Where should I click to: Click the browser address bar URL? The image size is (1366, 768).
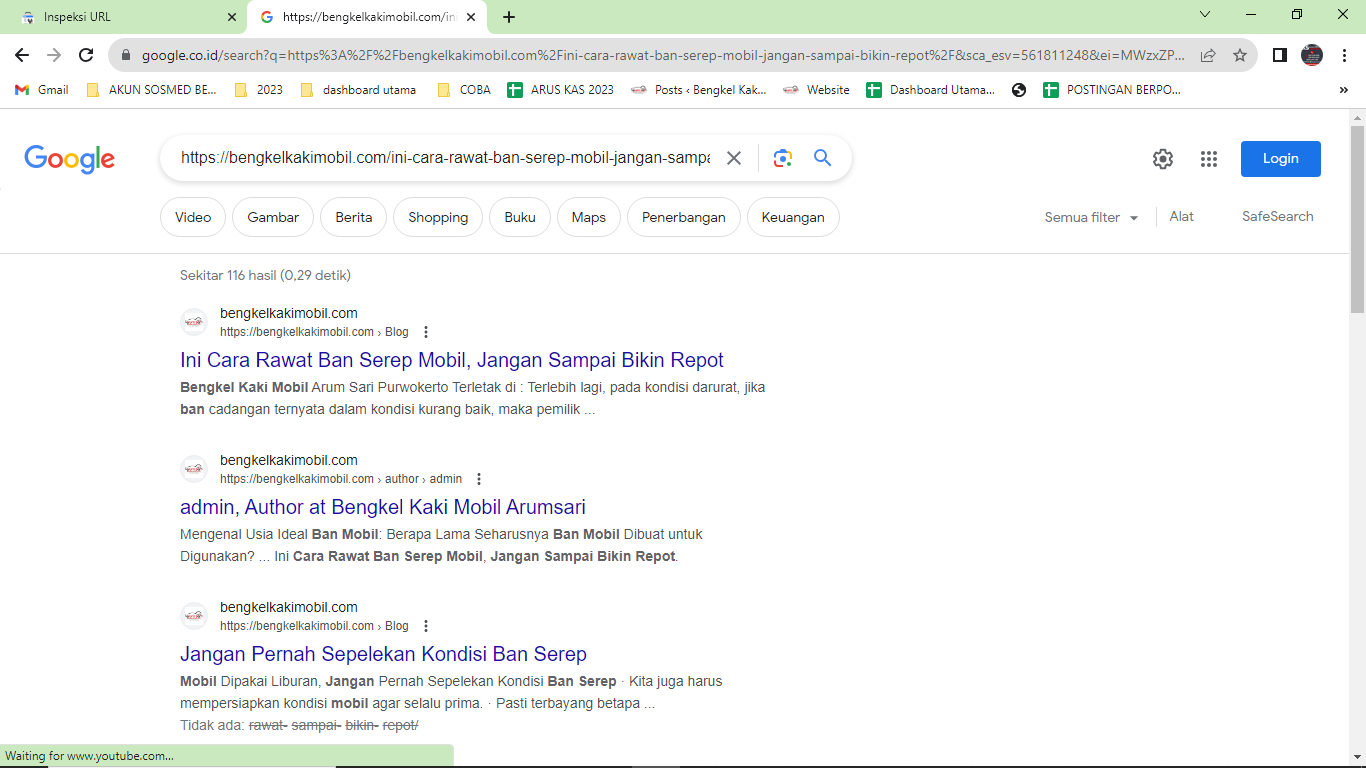point(664,56)
